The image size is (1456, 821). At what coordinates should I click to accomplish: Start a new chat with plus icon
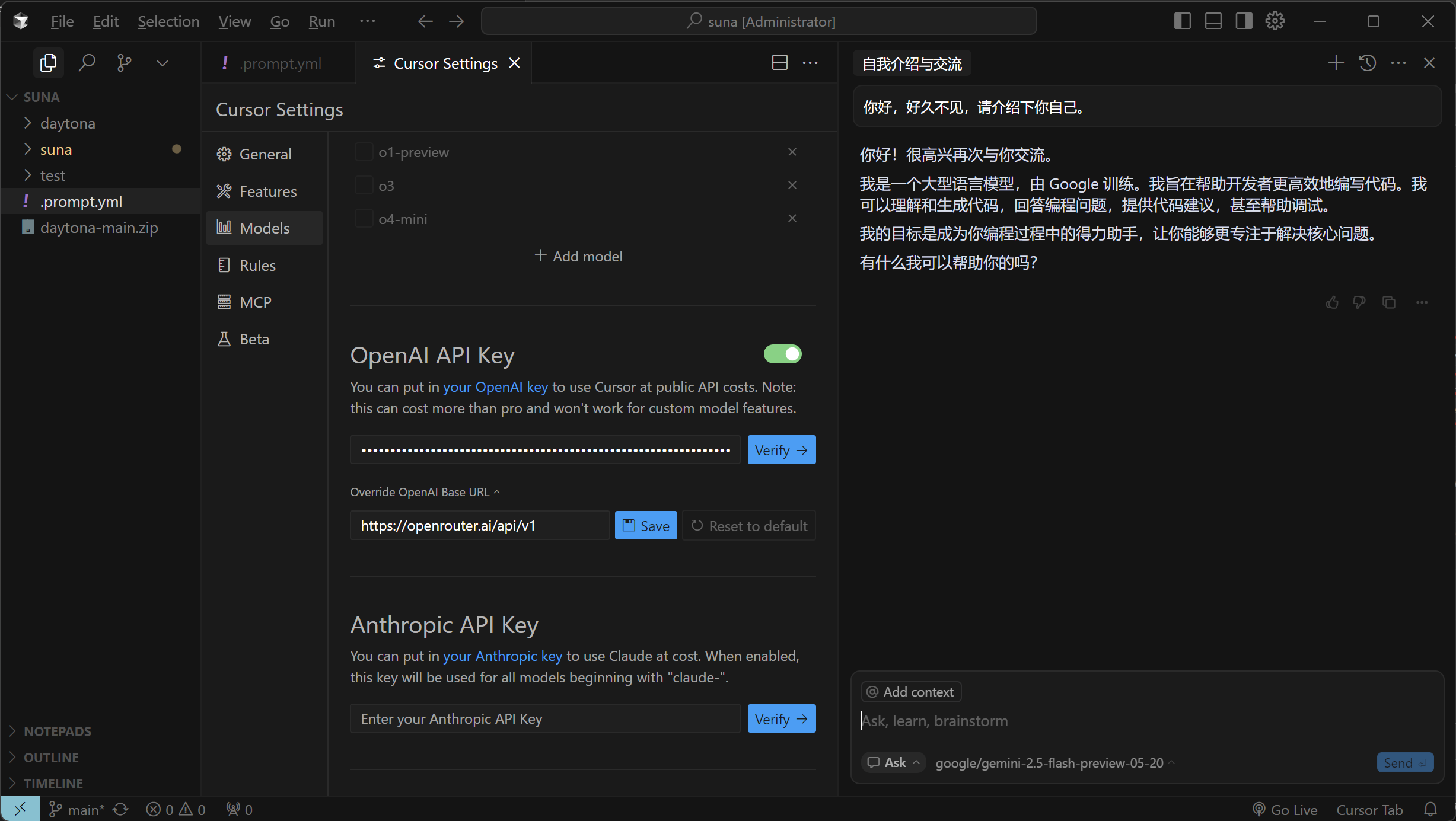point(1336,63)
